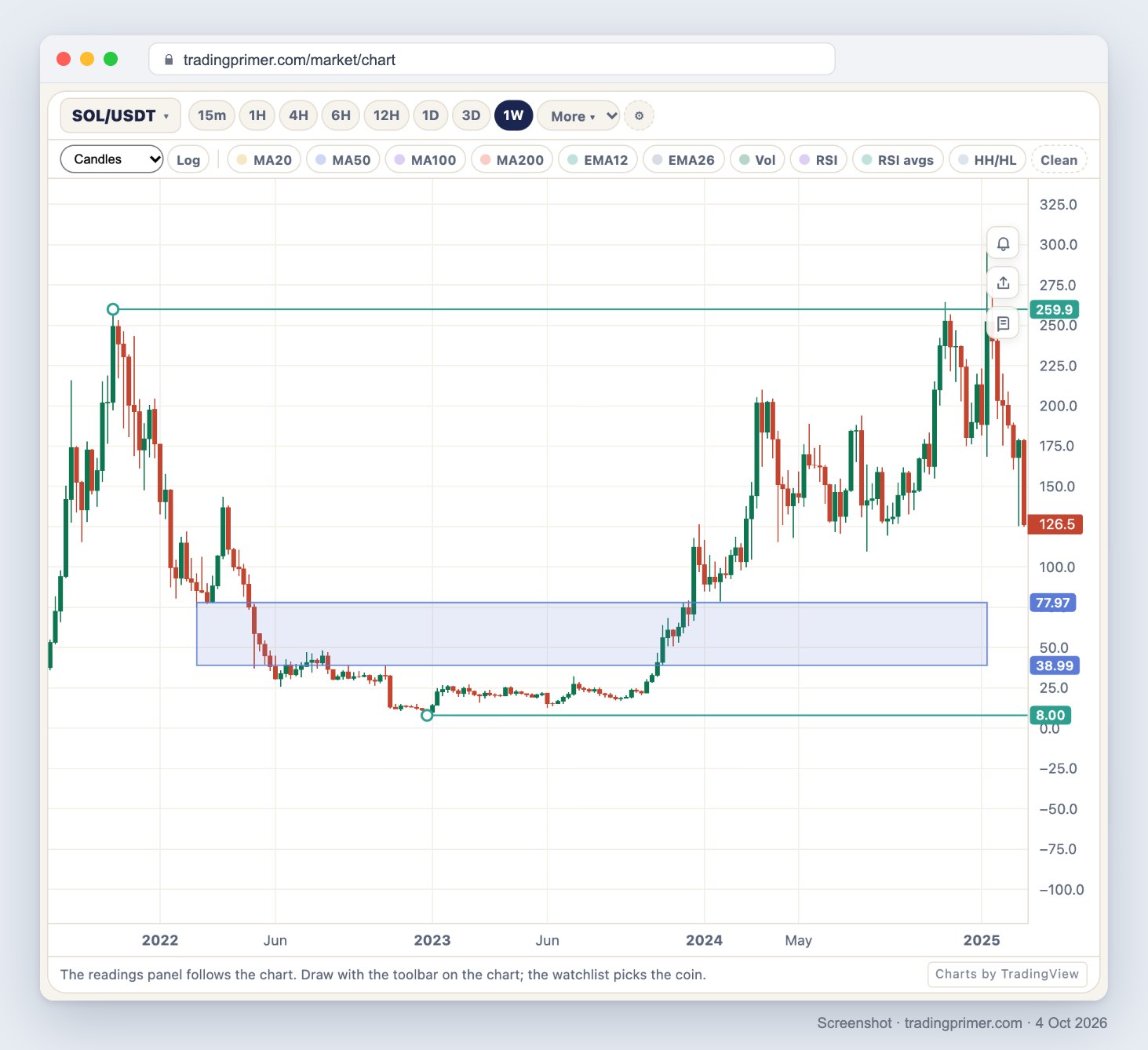
Task: Click the 77.97 rectangle top label
Action: (x=1052, y=603)
